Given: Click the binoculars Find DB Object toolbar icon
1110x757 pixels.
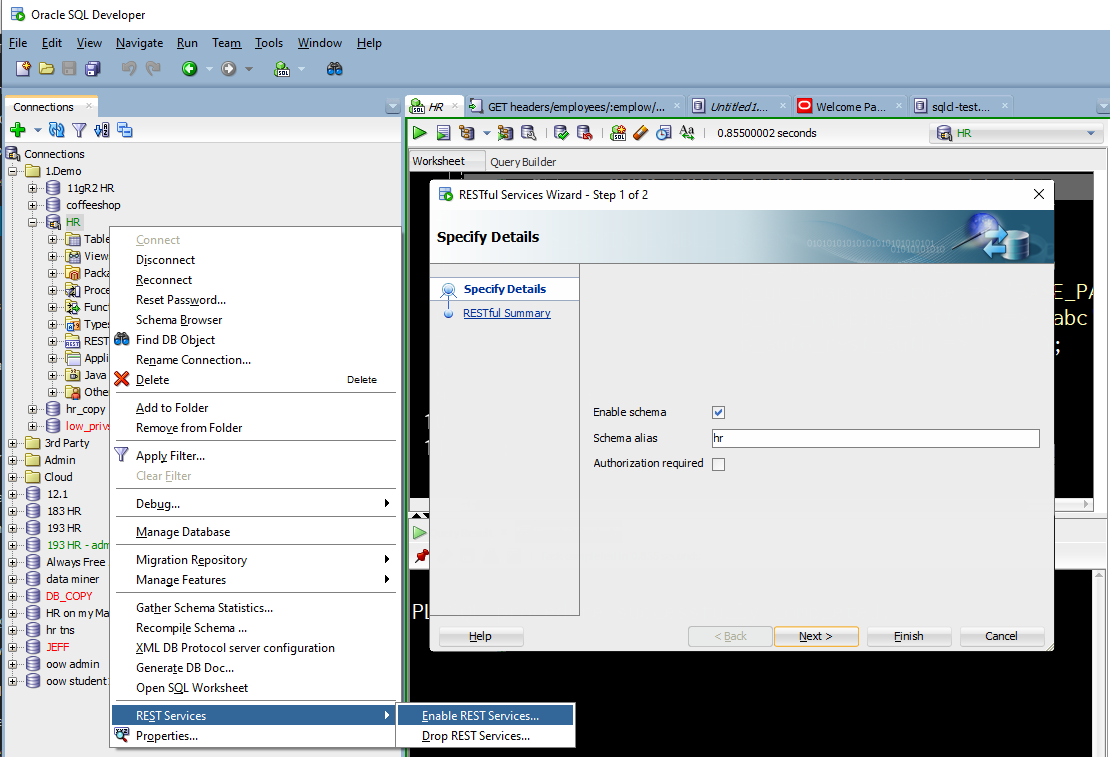Looking at the screenshot, I should click(x=335, y=69).
